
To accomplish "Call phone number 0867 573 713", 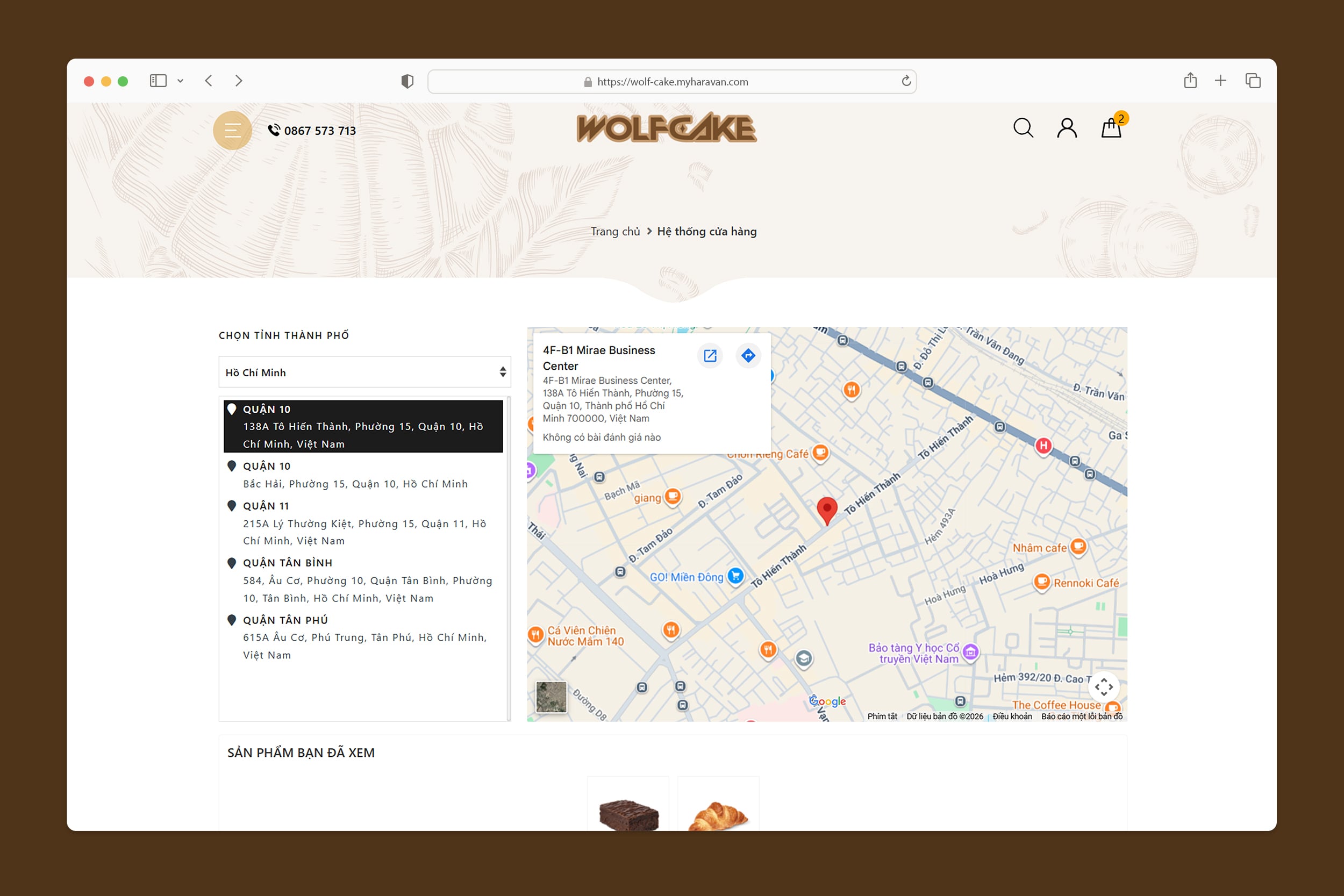I will [x=319, y=131].
